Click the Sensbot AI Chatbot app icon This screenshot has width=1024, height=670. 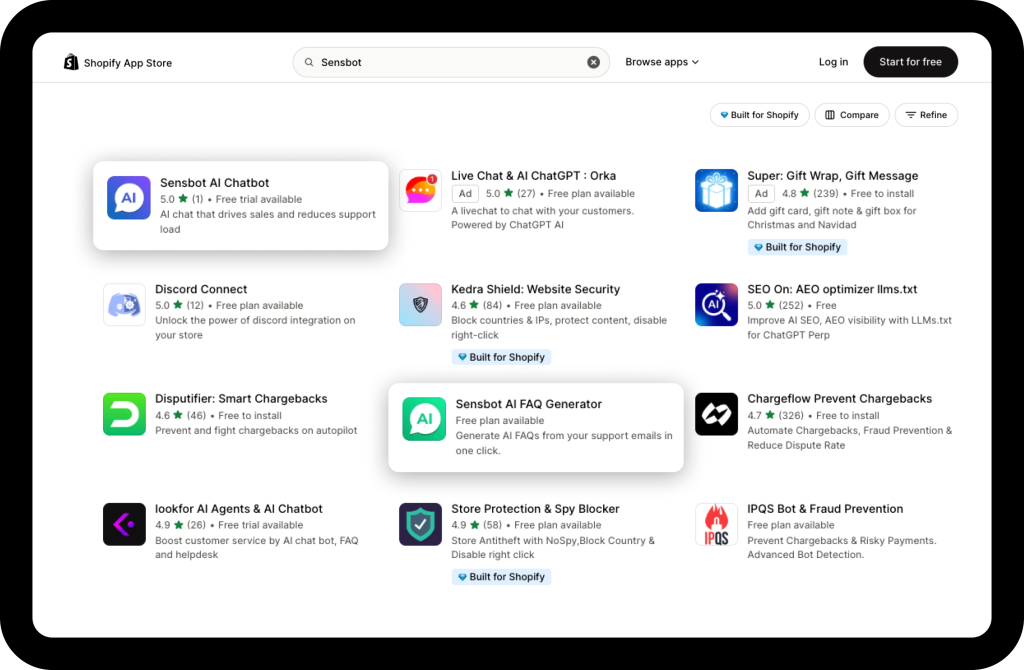click(128, 198)
